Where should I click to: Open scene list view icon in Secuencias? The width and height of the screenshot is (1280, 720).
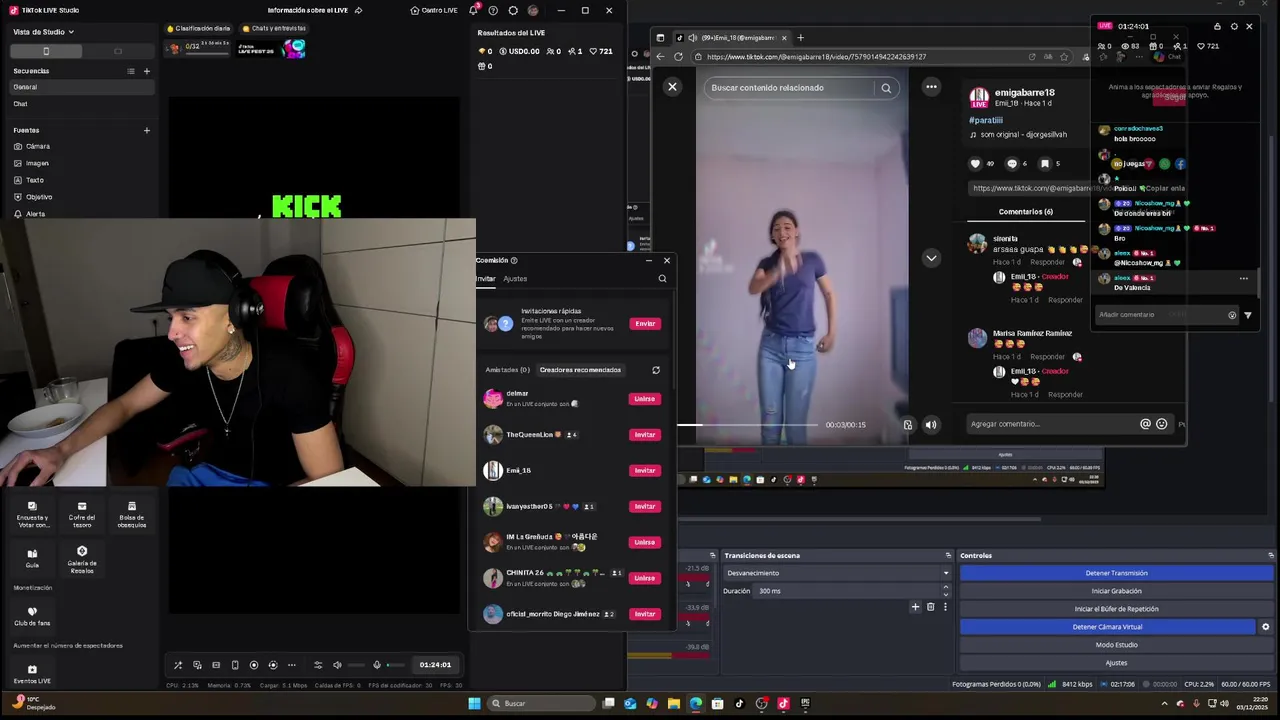pos(131,71)
